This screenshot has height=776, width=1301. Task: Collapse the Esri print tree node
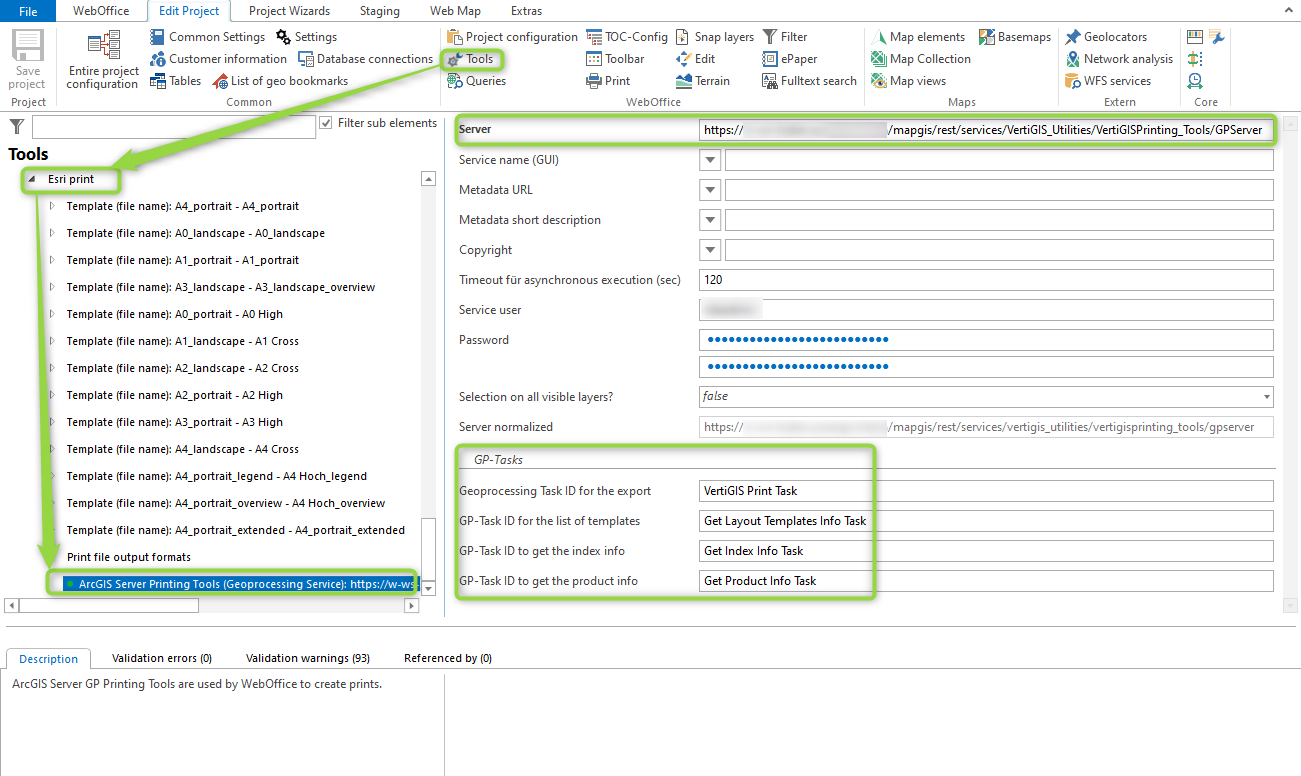[33, 180]
